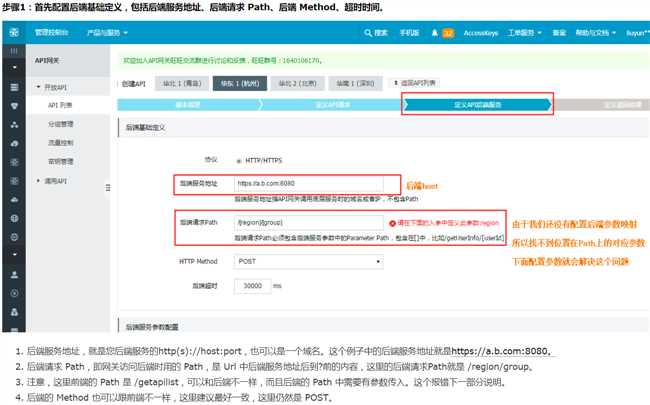Click the red Path validation error message

click(x=448, y=223)
